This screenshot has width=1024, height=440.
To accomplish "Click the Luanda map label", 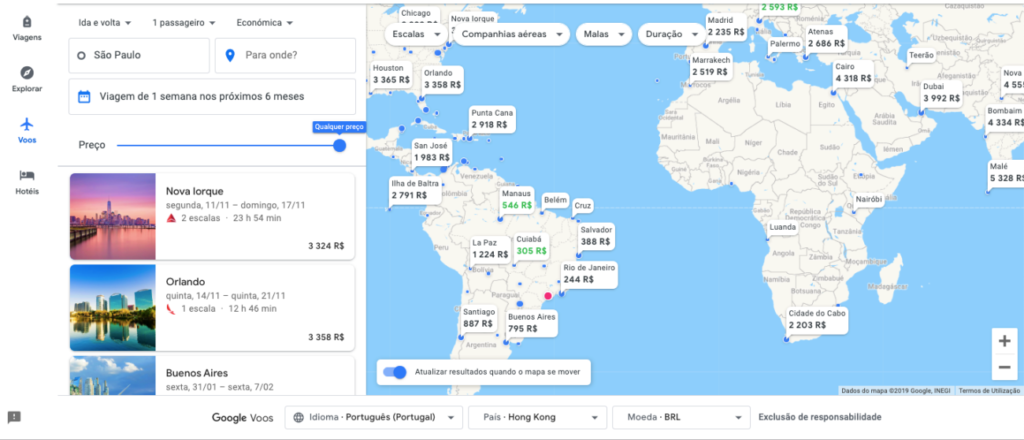I will click(x=783, y=228).
